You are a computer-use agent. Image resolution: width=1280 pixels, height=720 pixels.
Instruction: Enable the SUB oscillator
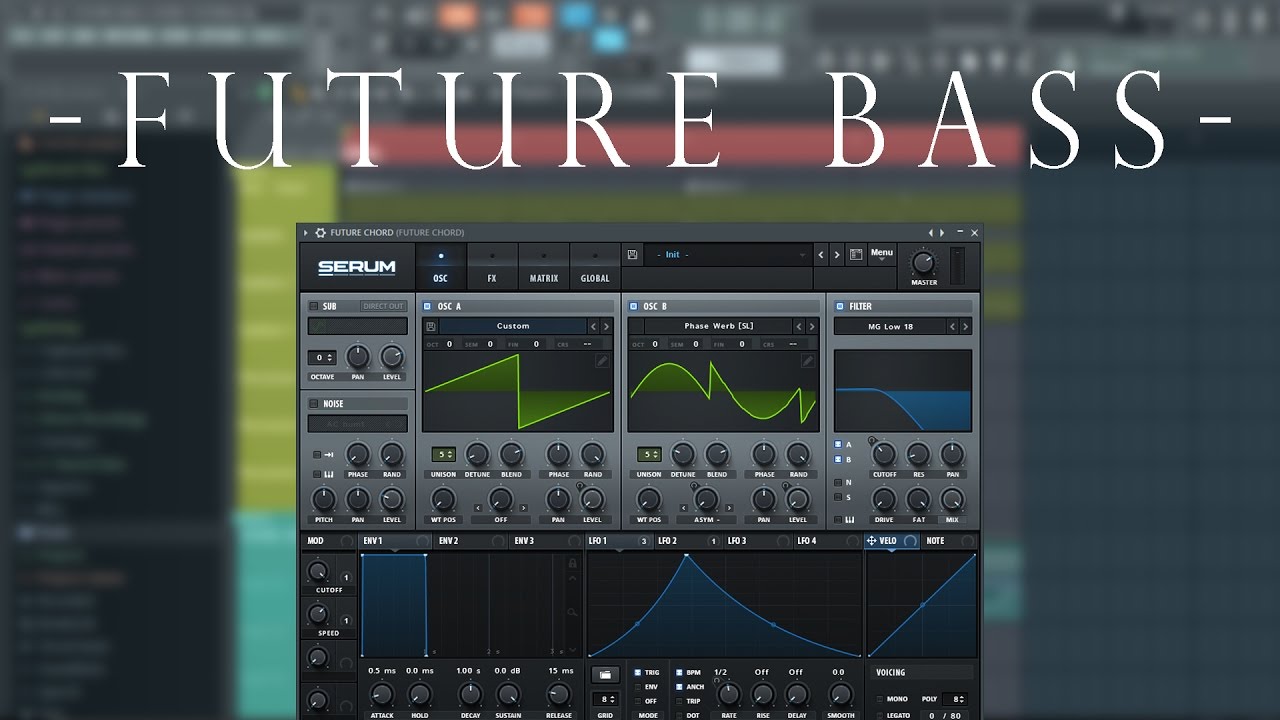[x=314, y=306]
